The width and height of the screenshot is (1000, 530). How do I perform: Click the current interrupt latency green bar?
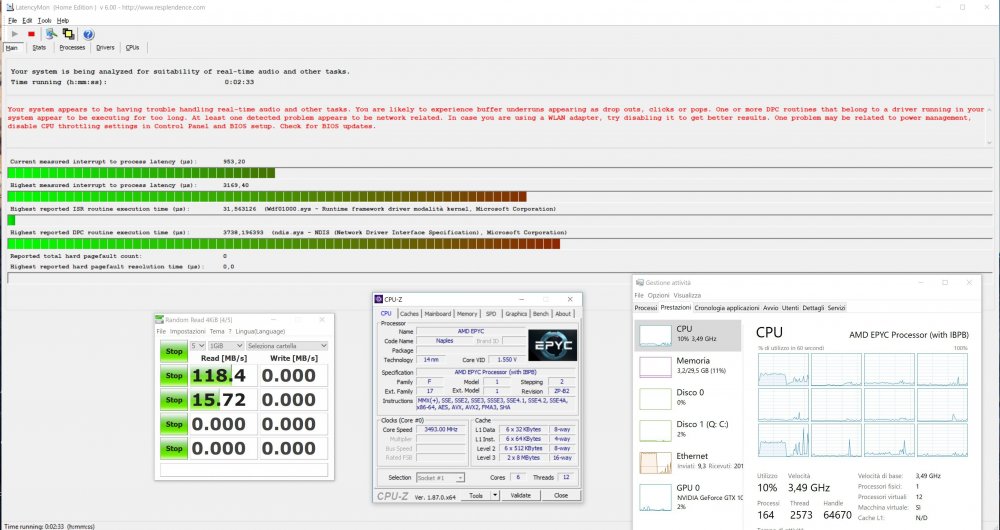(141, 173)
